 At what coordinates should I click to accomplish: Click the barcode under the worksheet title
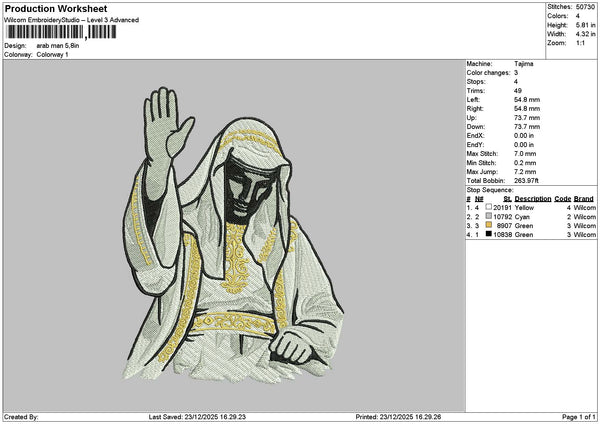click(x=61, y=32)
